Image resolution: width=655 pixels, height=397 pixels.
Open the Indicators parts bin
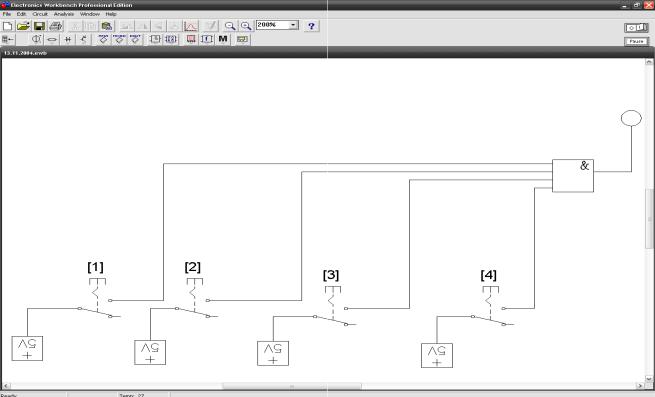(x=191, y=39)
